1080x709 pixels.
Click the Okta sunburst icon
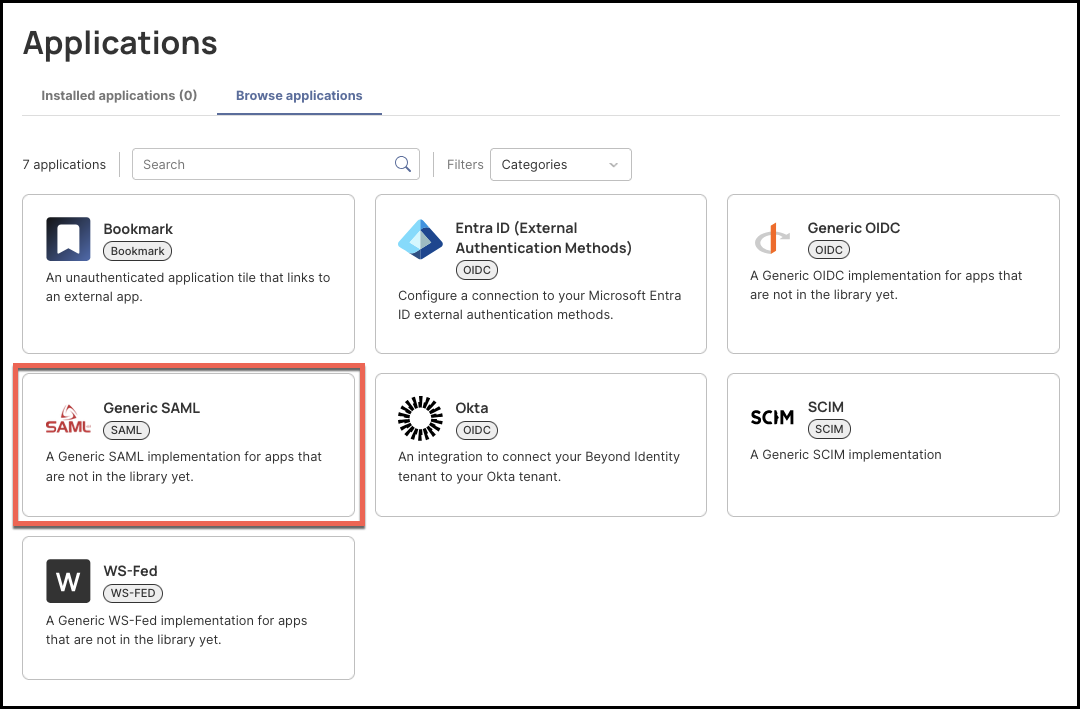click(420, 418)
